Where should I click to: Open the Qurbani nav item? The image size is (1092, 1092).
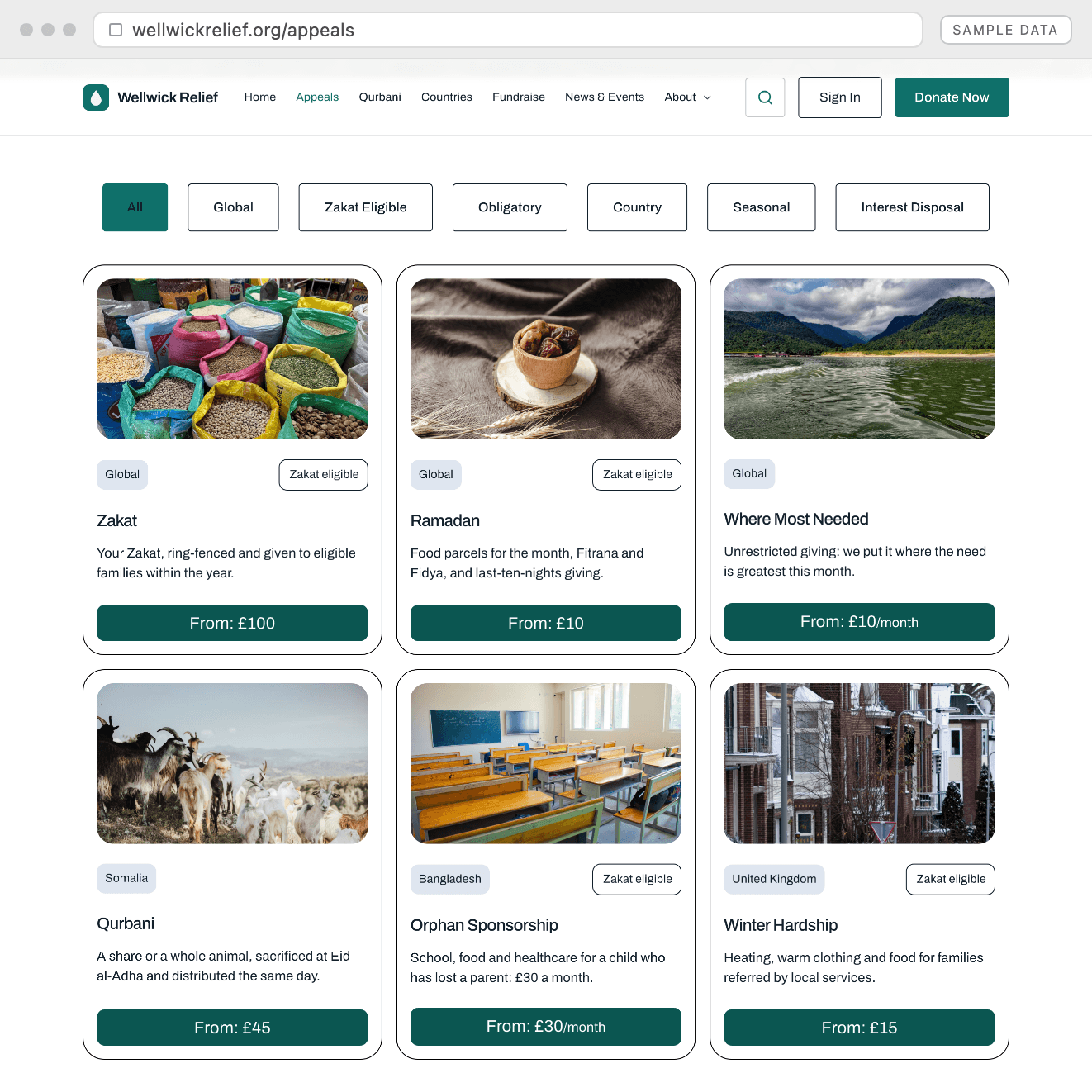[x=380, y=97]
